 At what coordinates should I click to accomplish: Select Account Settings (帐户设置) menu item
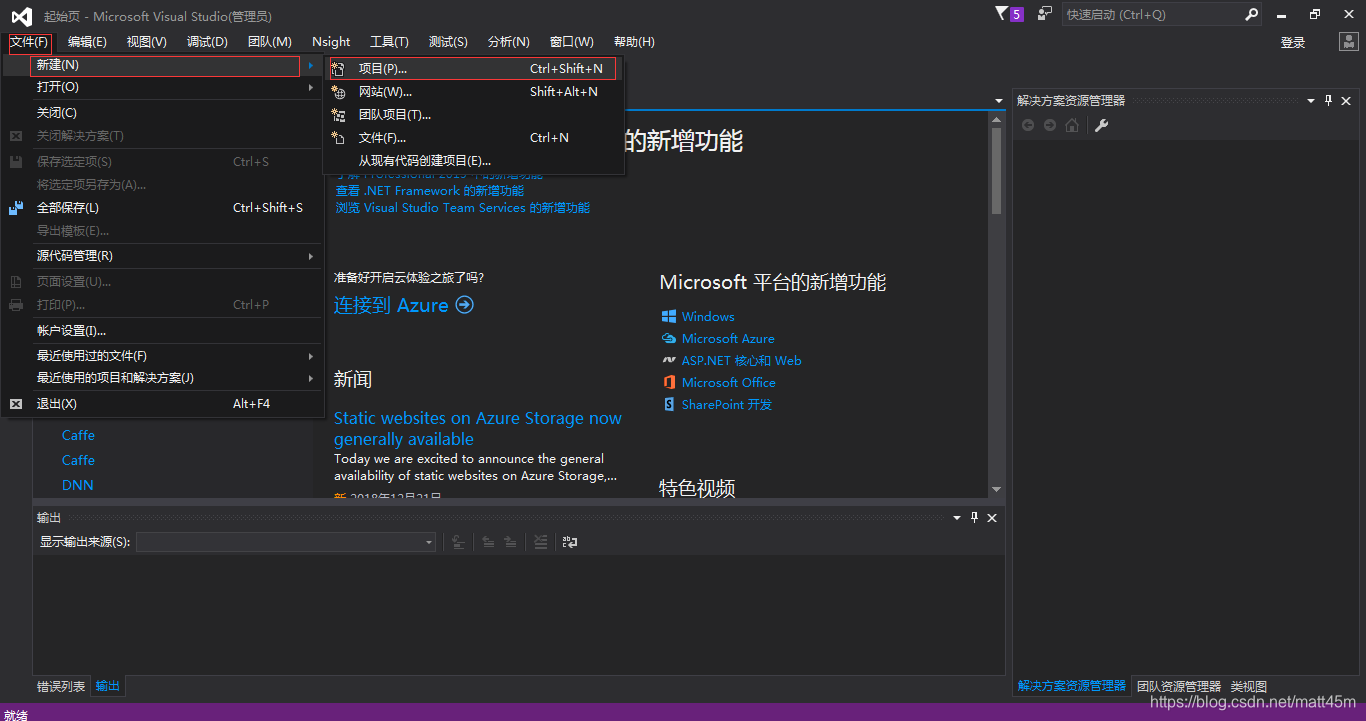164,331
